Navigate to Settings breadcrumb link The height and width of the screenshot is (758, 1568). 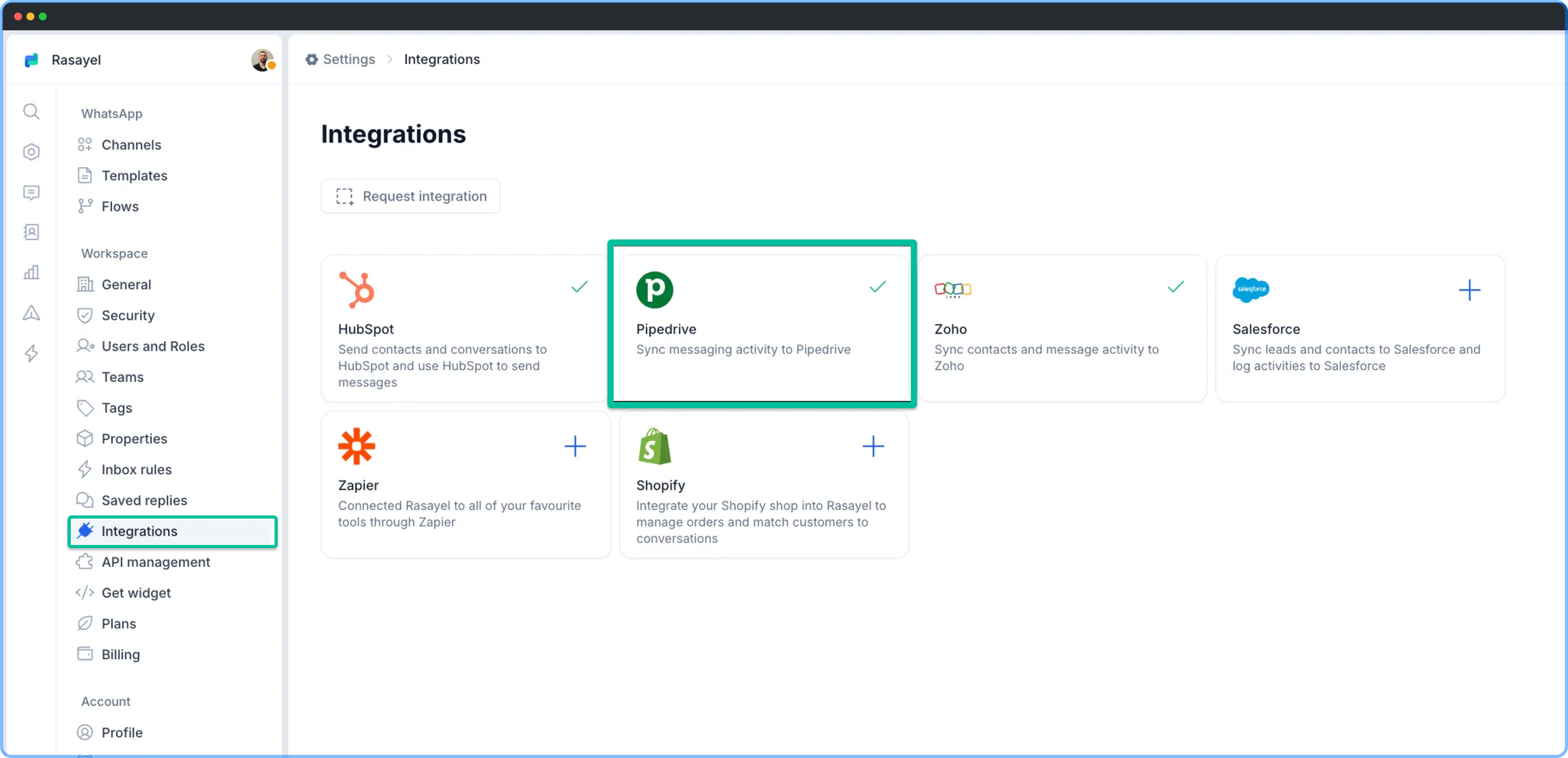tap(348, 59)
